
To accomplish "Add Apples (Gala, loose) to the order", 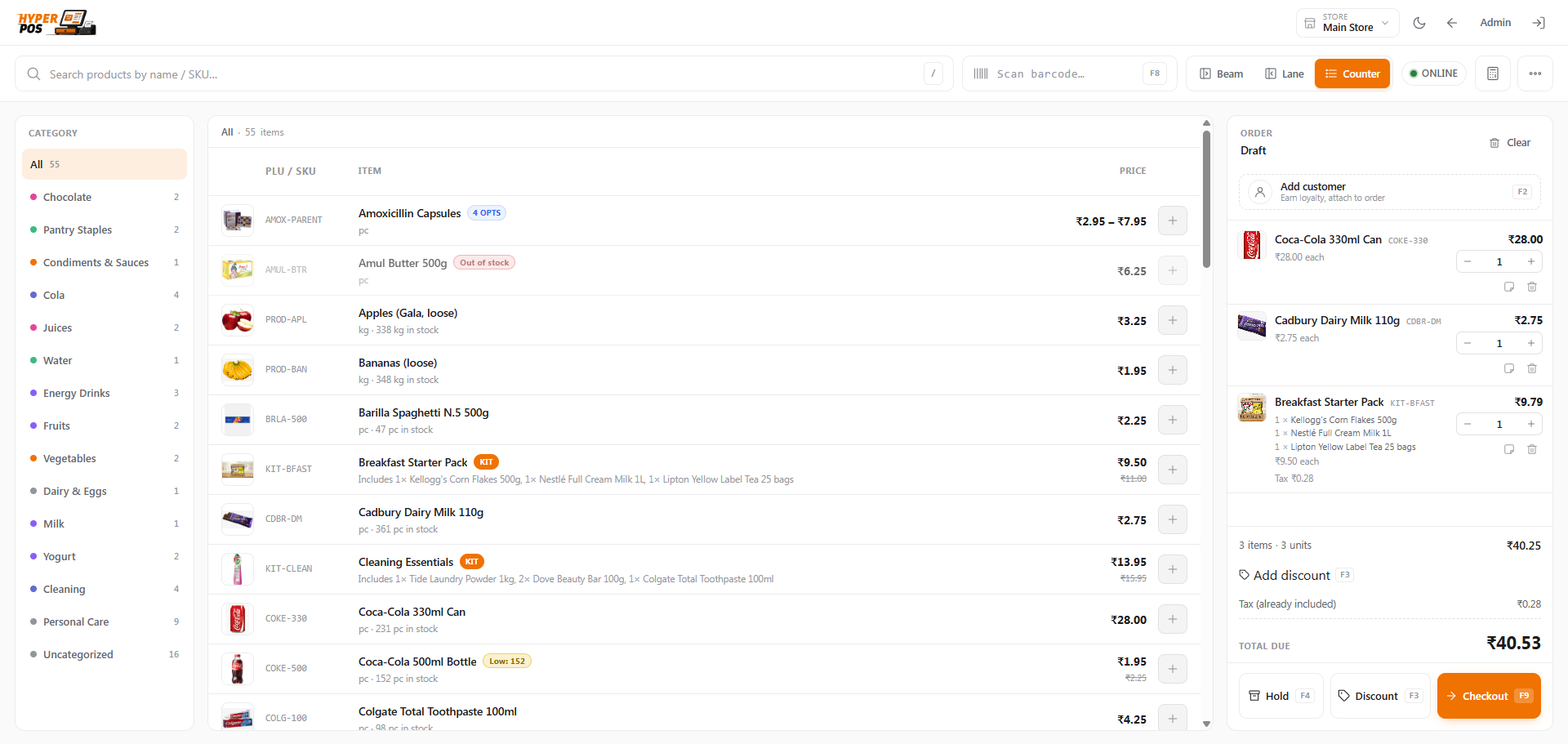I will (x=1173, y=320).
